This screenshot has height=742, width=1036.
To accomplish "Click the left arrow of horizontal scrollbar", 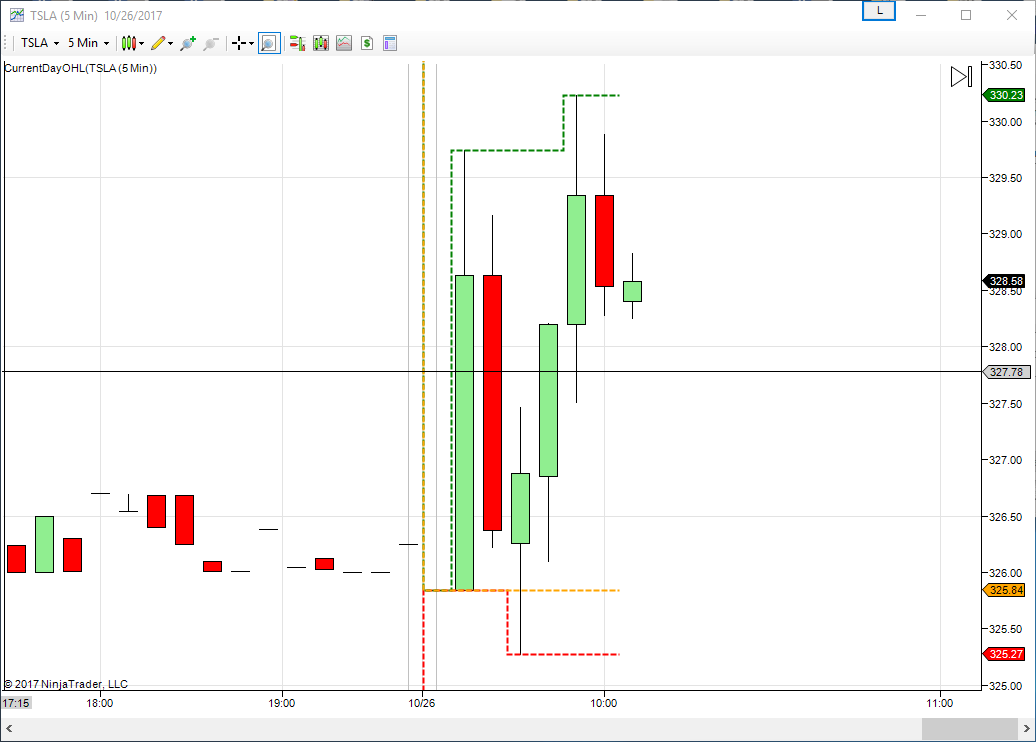I will [x=9, y=729].
